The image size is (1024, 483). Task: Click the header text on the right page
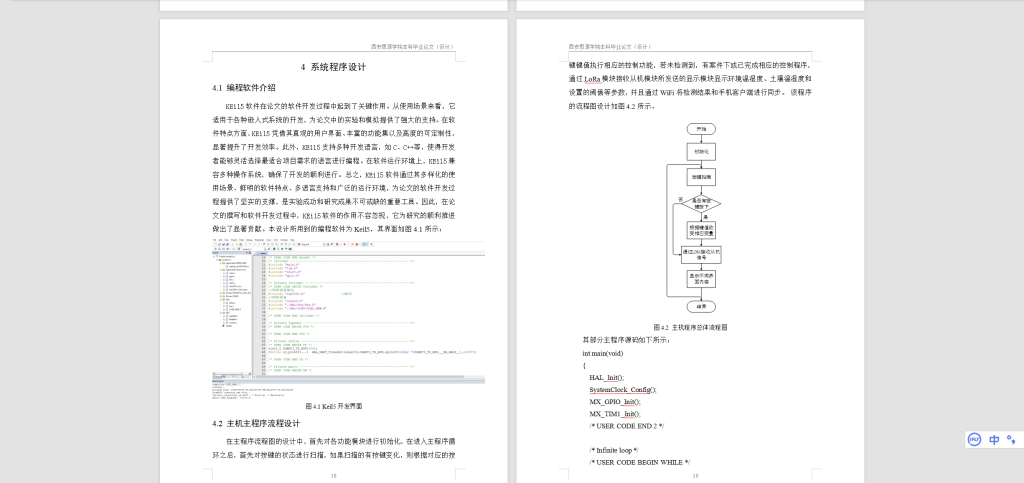pos(609,46)
